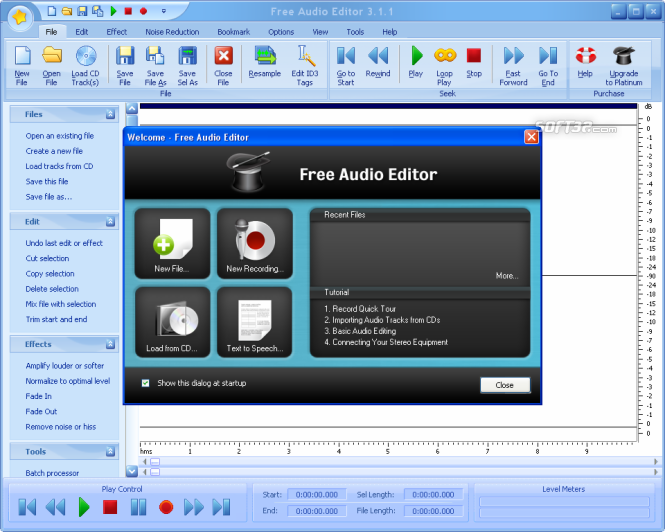The image size is (665, 532).
Task: Open the Tools ribbon tab
Action: click(355, 32)
